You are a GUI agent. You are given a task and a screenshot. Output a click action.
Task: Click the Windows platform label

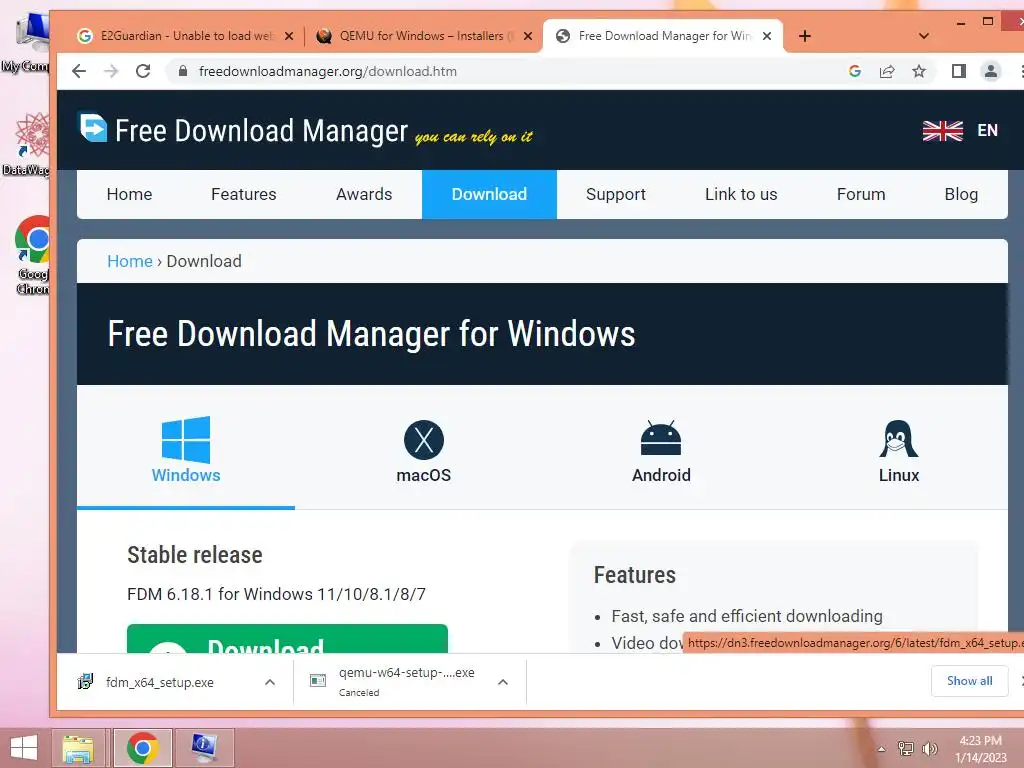coord(186,475)
